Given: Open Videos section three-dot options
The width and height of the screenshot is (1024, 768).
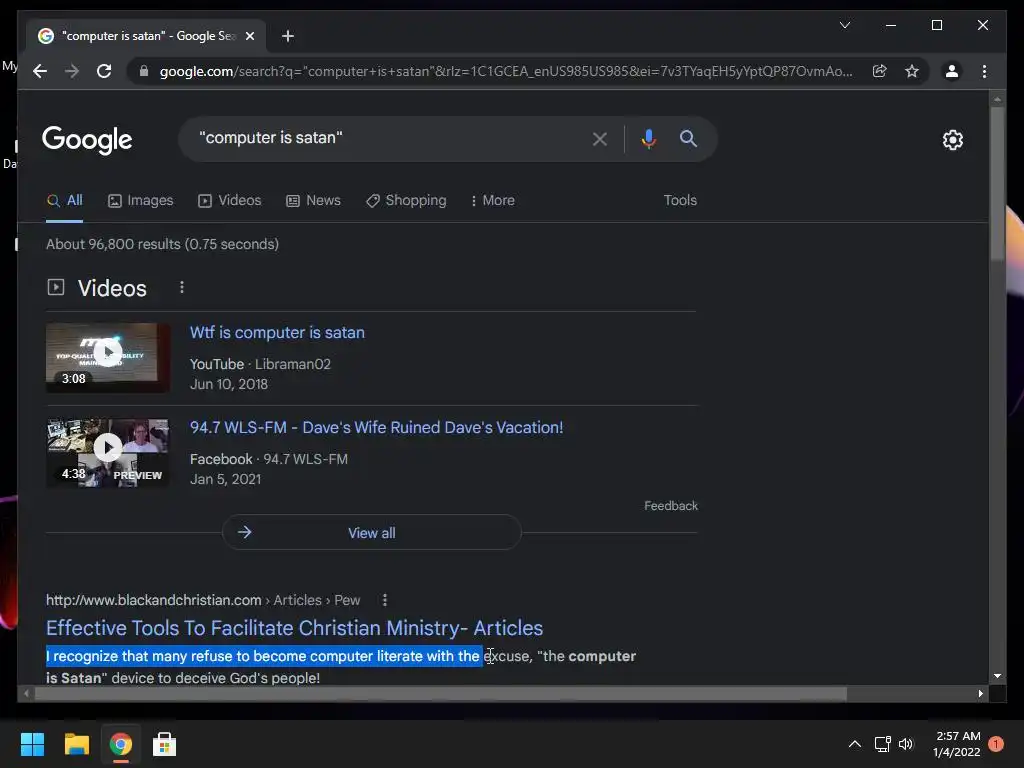Looking at the screenshot, I should click(182, 287).
